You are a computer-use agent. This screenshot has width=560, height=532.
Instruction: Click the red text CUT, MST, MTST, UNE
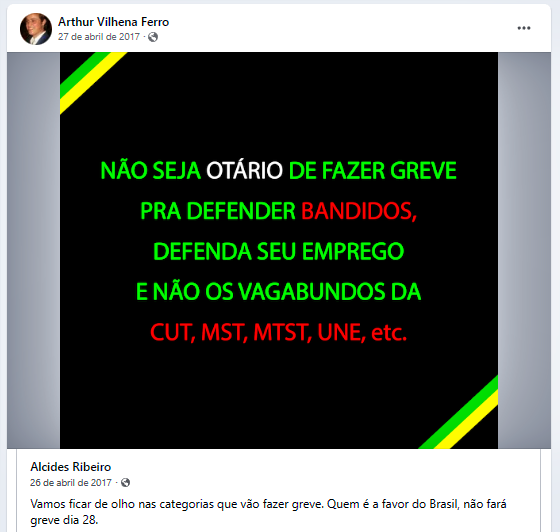tap(256, 332)
